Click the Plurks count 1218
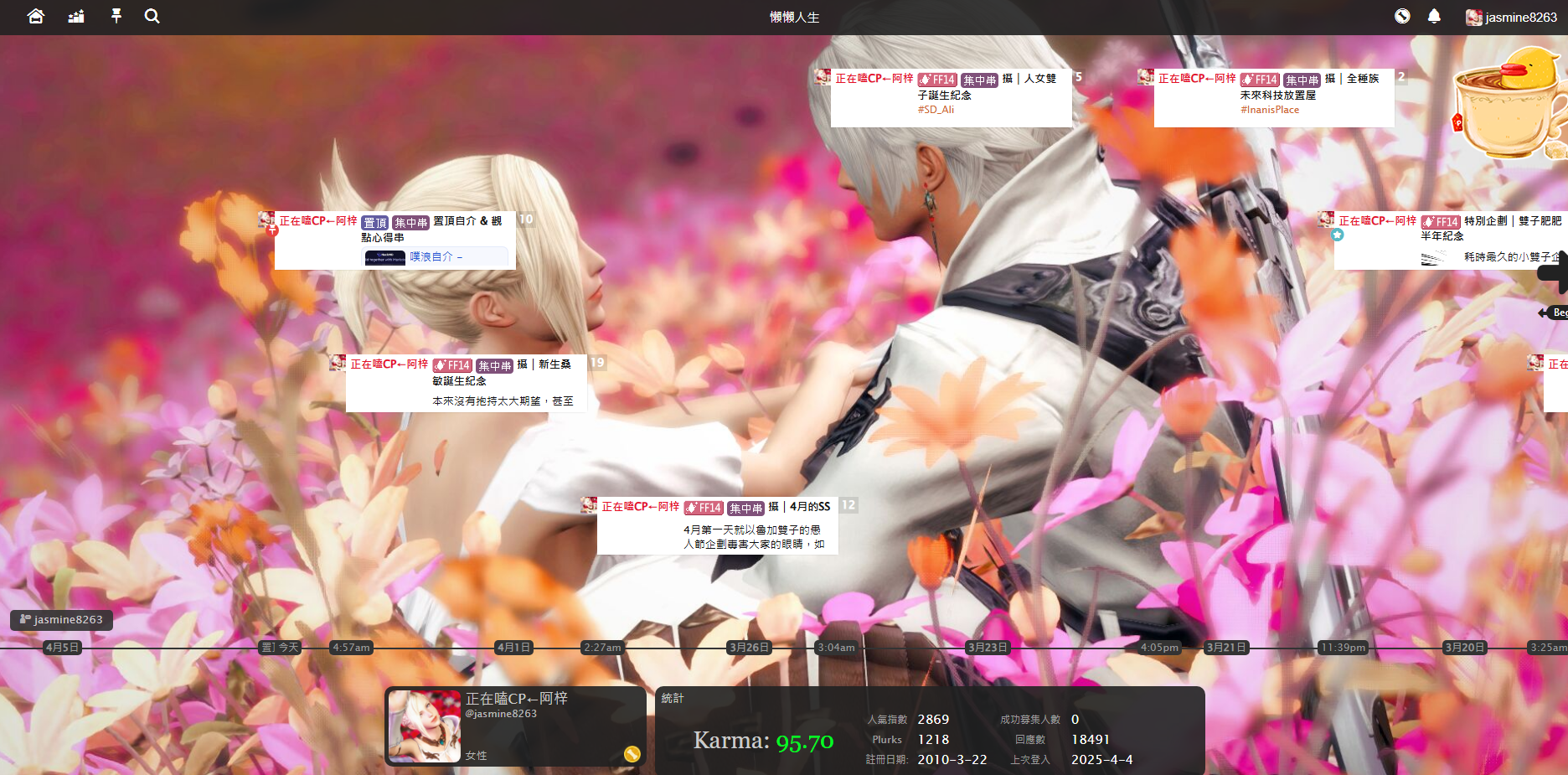The width and height of the screenshot is (1568, 775). [933, 740]
